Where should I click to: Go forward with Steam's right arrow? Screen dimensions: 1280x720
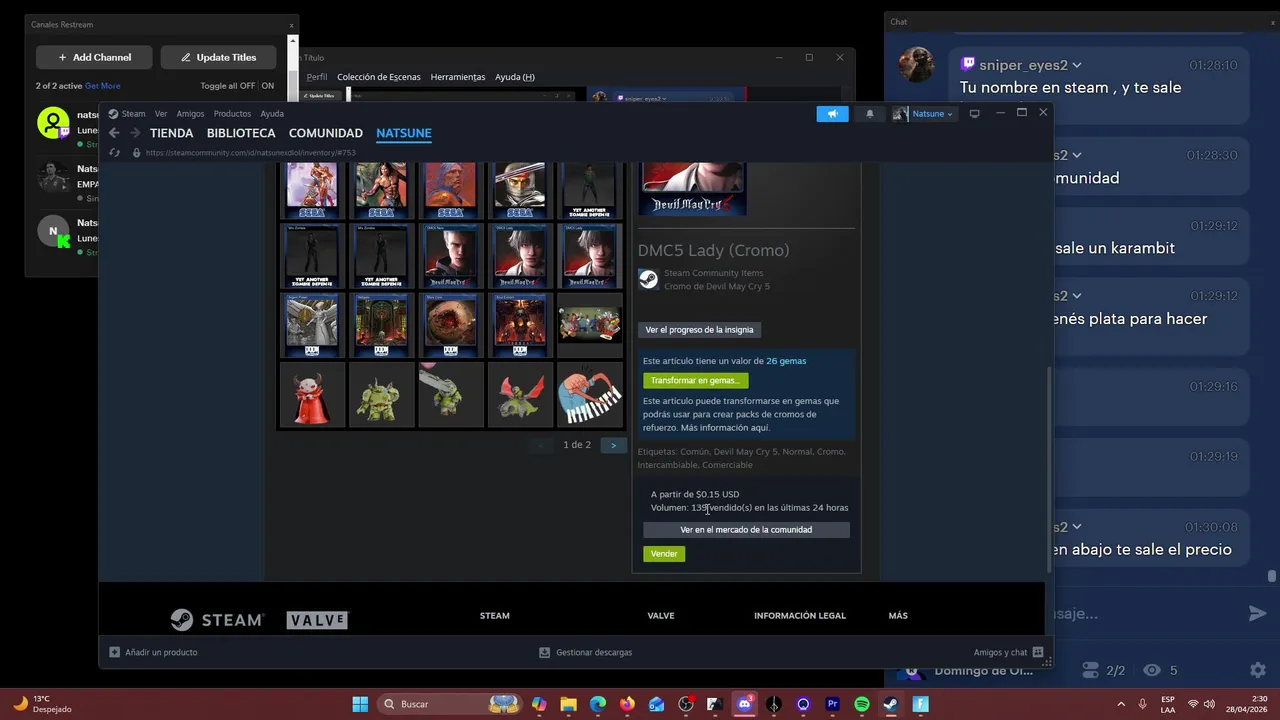pos(135,133)
